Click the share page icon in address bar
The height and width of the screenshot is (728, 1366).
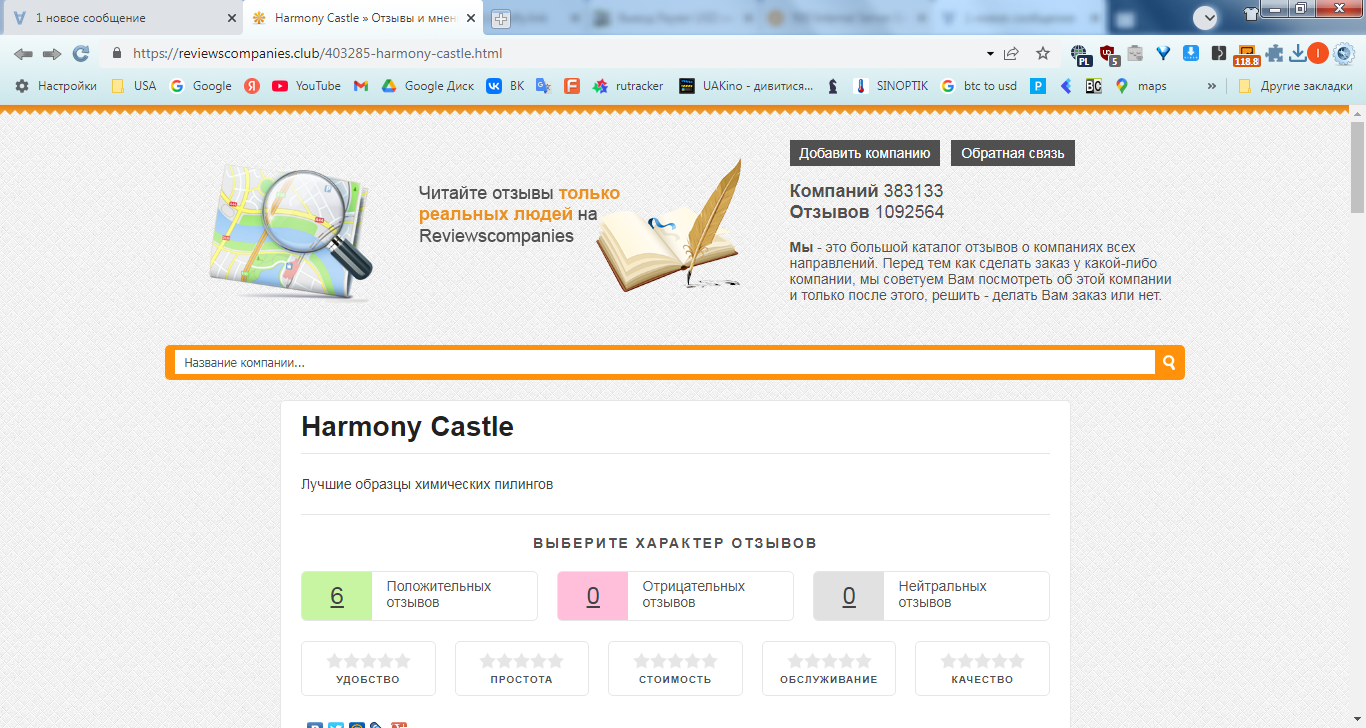[x=1012, y=53]
